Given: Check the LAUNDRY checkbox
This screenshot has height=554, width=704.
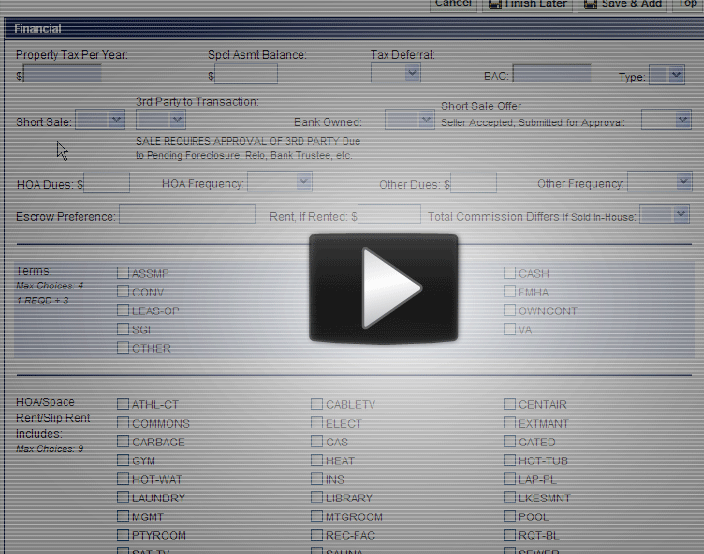Looking at the screenshot, I should tap(123, 497).
